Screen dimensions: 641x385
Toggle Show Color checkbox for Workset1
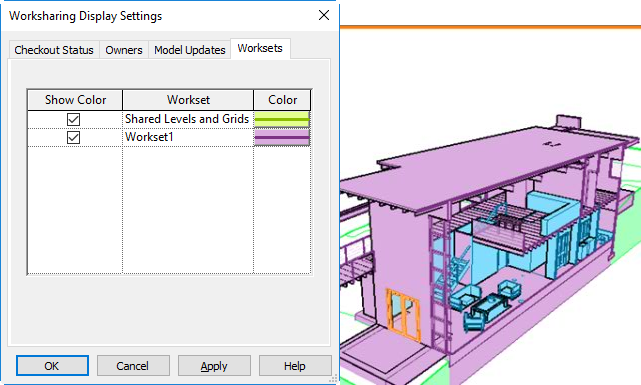tap(74, 137)
